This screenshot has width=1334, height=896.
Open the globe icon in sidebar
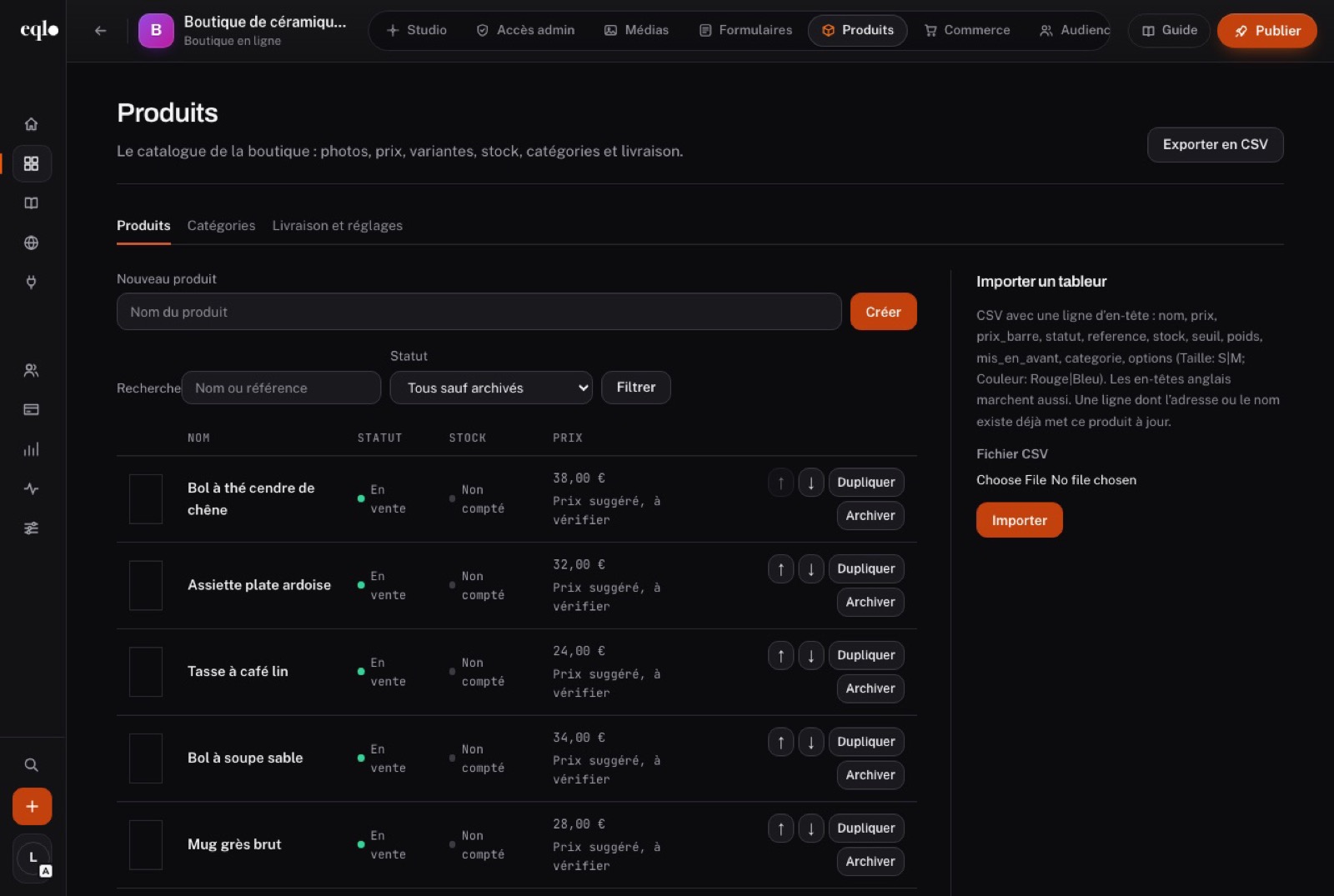[x=31, y=243]
